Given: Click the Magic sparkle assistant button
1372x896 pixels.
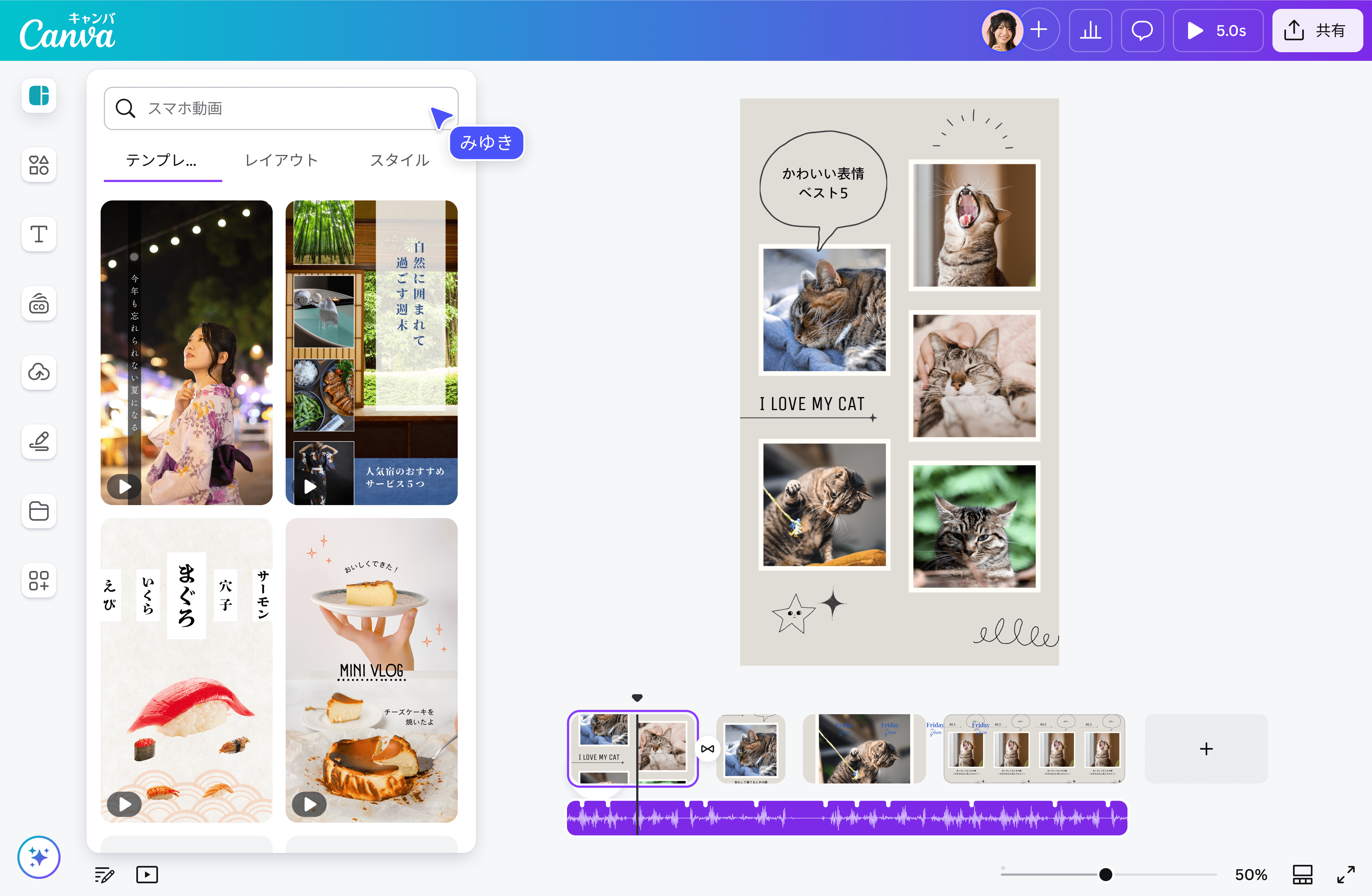Looking at the screenshot, I should [x=39, y=857].
